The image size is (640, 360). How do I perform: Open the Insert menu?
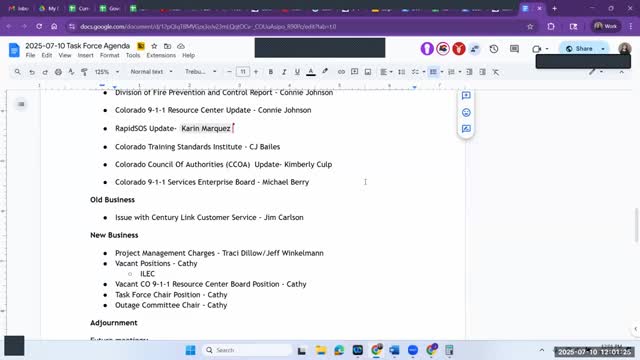pos(85,56)
